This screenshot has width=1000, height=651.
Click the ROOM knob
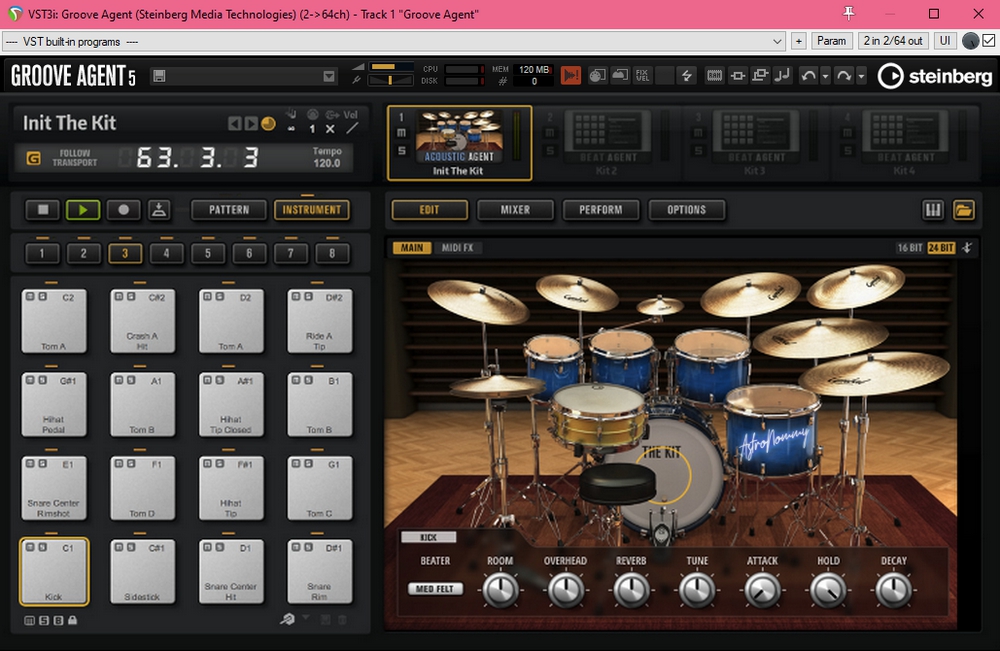click(x=501, y=590)
